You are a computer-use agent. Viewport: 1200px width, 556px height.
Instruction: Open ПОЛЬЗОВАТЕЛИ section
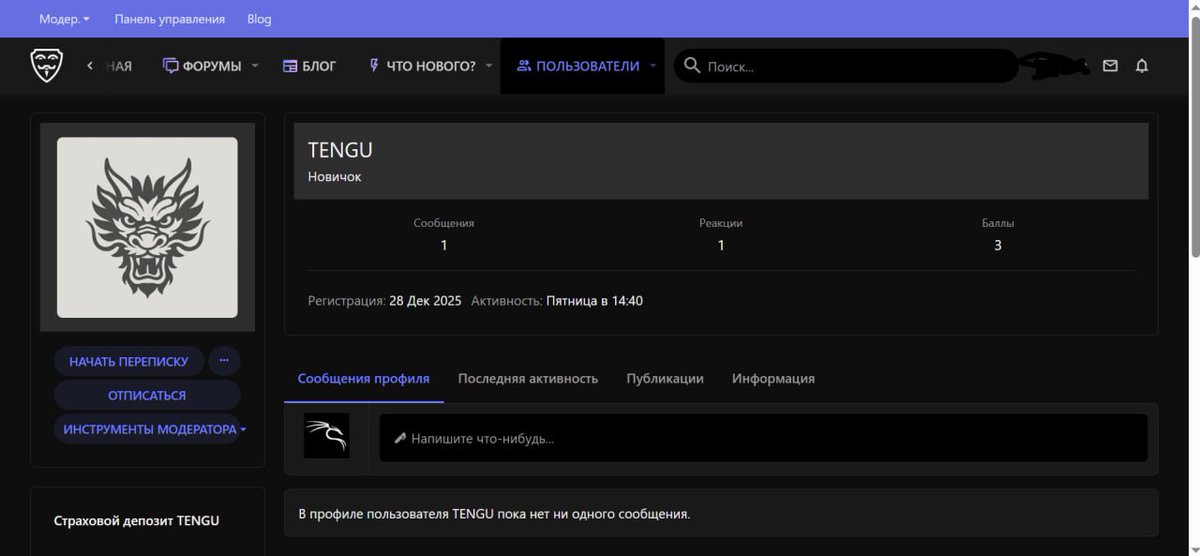[x=578, y=66]
